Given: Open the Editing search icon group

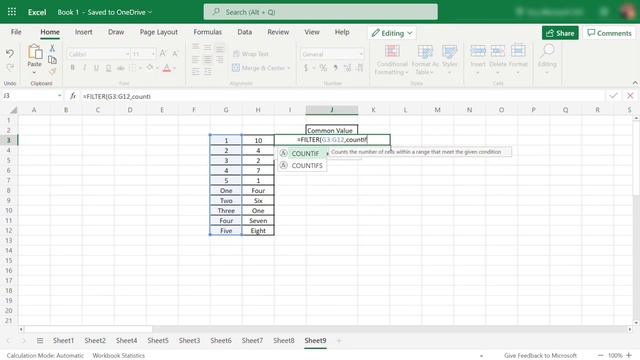Looking at the screenshot, I should 547,60.
